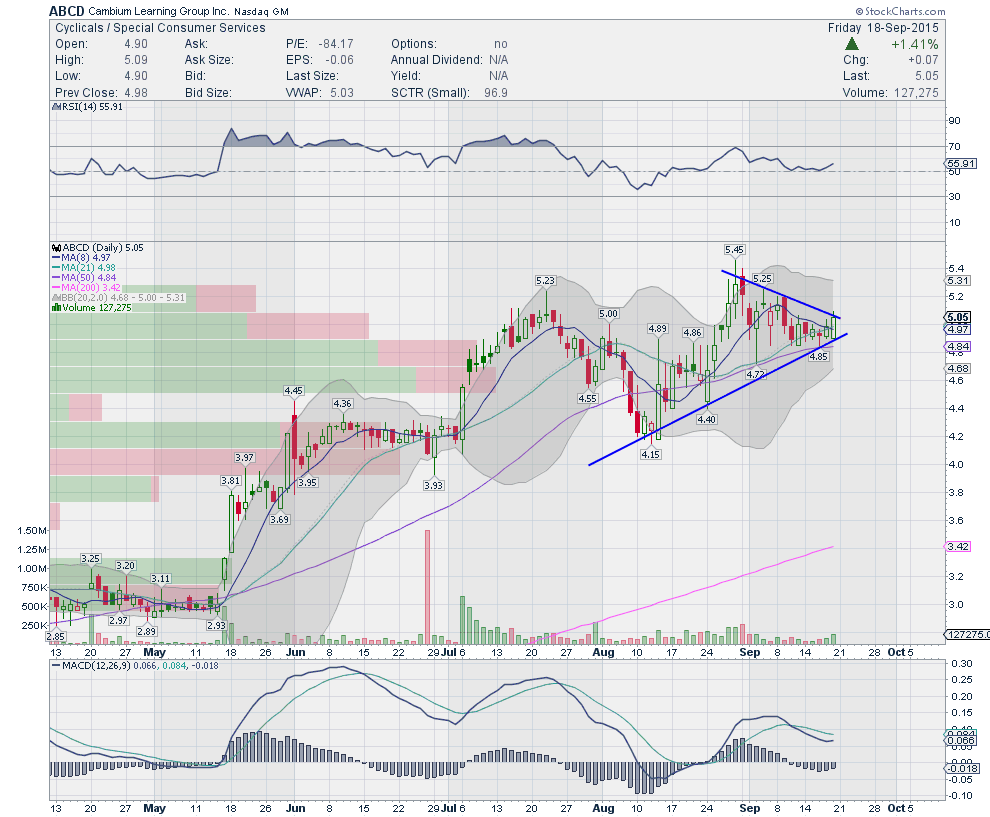Image resolution: width=990 pixels, height=817 pixels.
Task: Click the 3.81 price label
Action: (x=230, y=480)
